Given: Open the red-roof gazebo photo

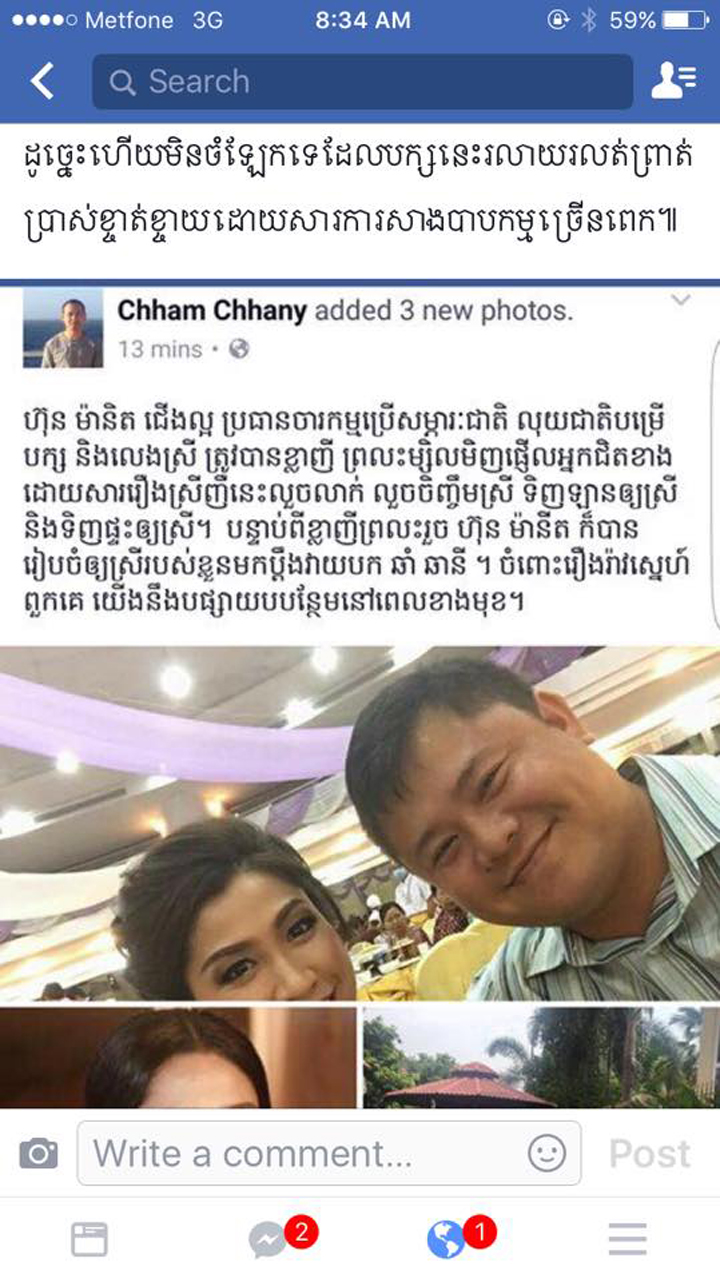Looking at the screenshot, I should tap(541, 1057).
